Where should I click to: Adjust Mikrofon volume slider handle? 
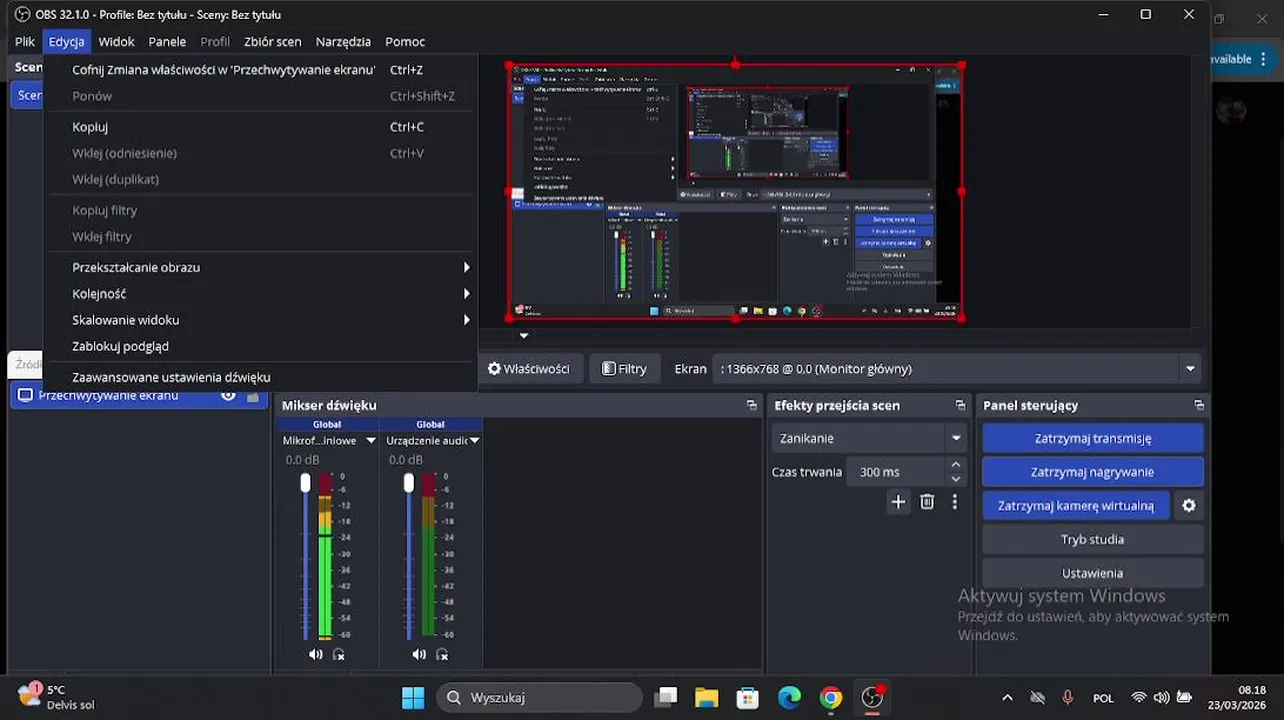tap(306, 483)
